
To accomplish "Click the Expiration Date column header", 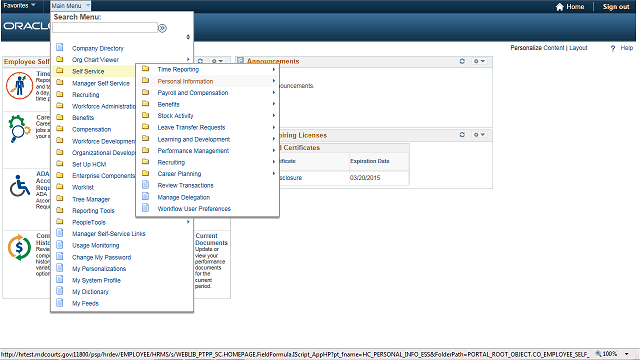I will pyautogui.click(x=379, y=161).
